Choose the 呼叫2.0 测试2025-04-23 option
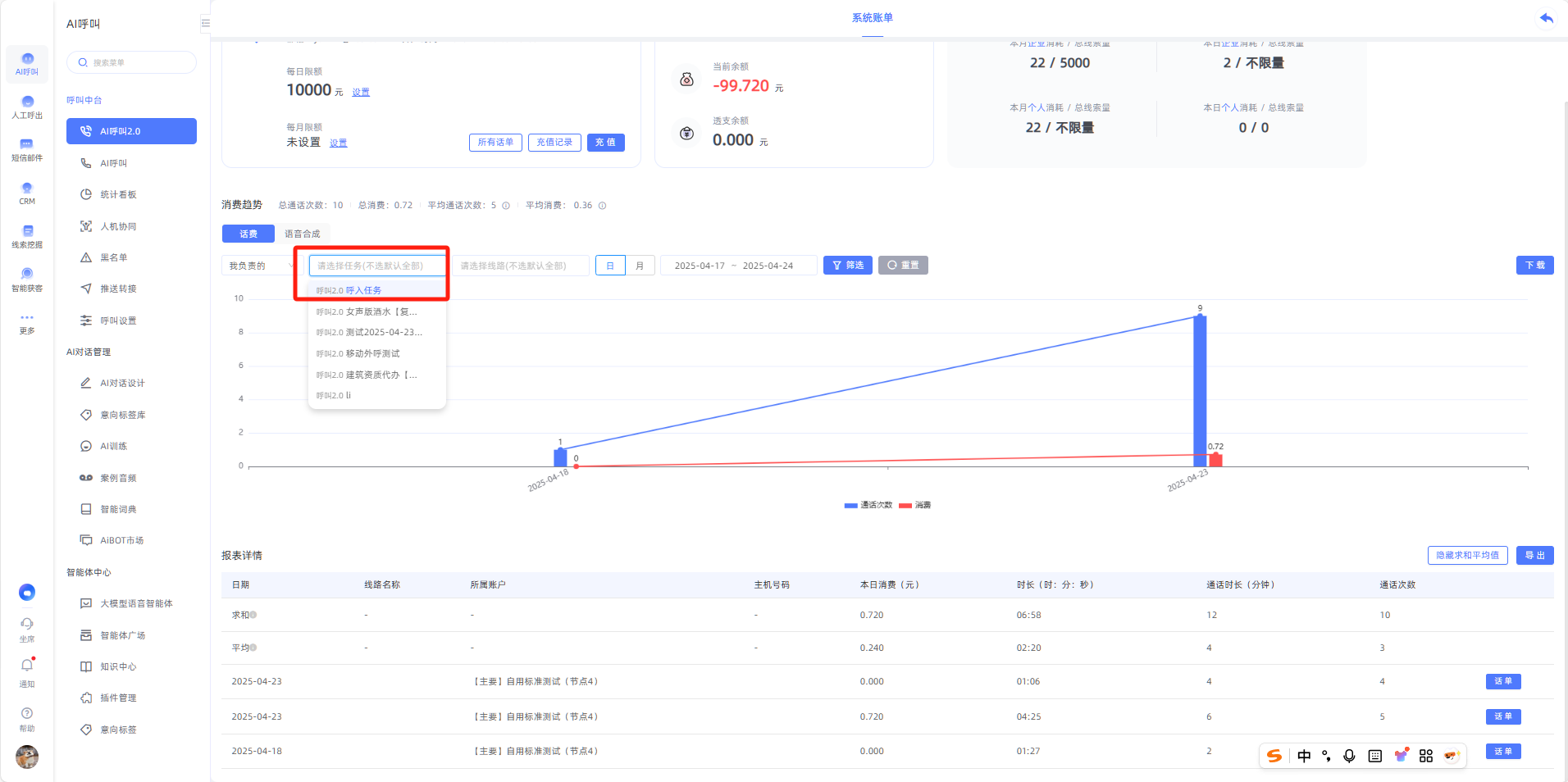The height and width of the screenshot is (782, 1568). point(377,332)
